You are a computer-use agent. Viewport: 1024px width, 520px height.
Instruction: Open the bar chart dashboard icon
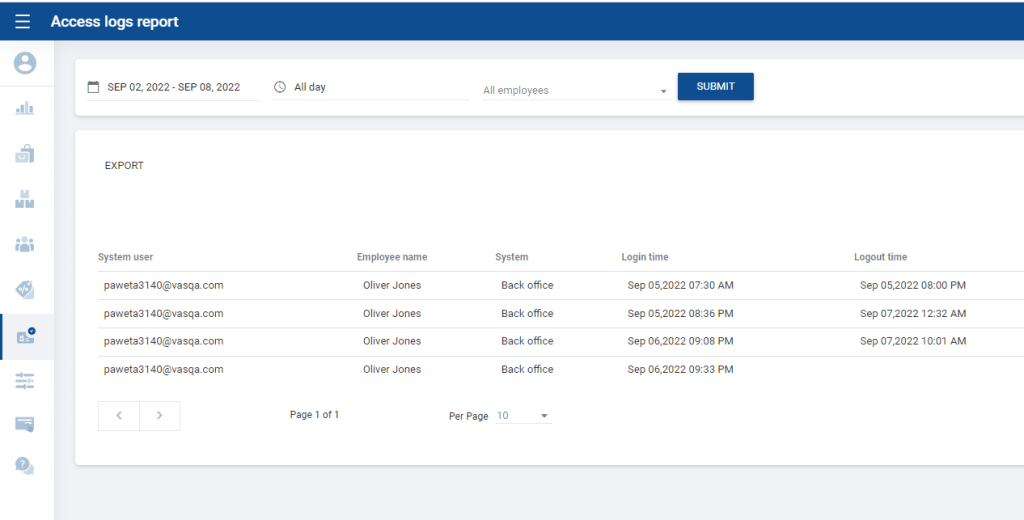pos(25,108)
